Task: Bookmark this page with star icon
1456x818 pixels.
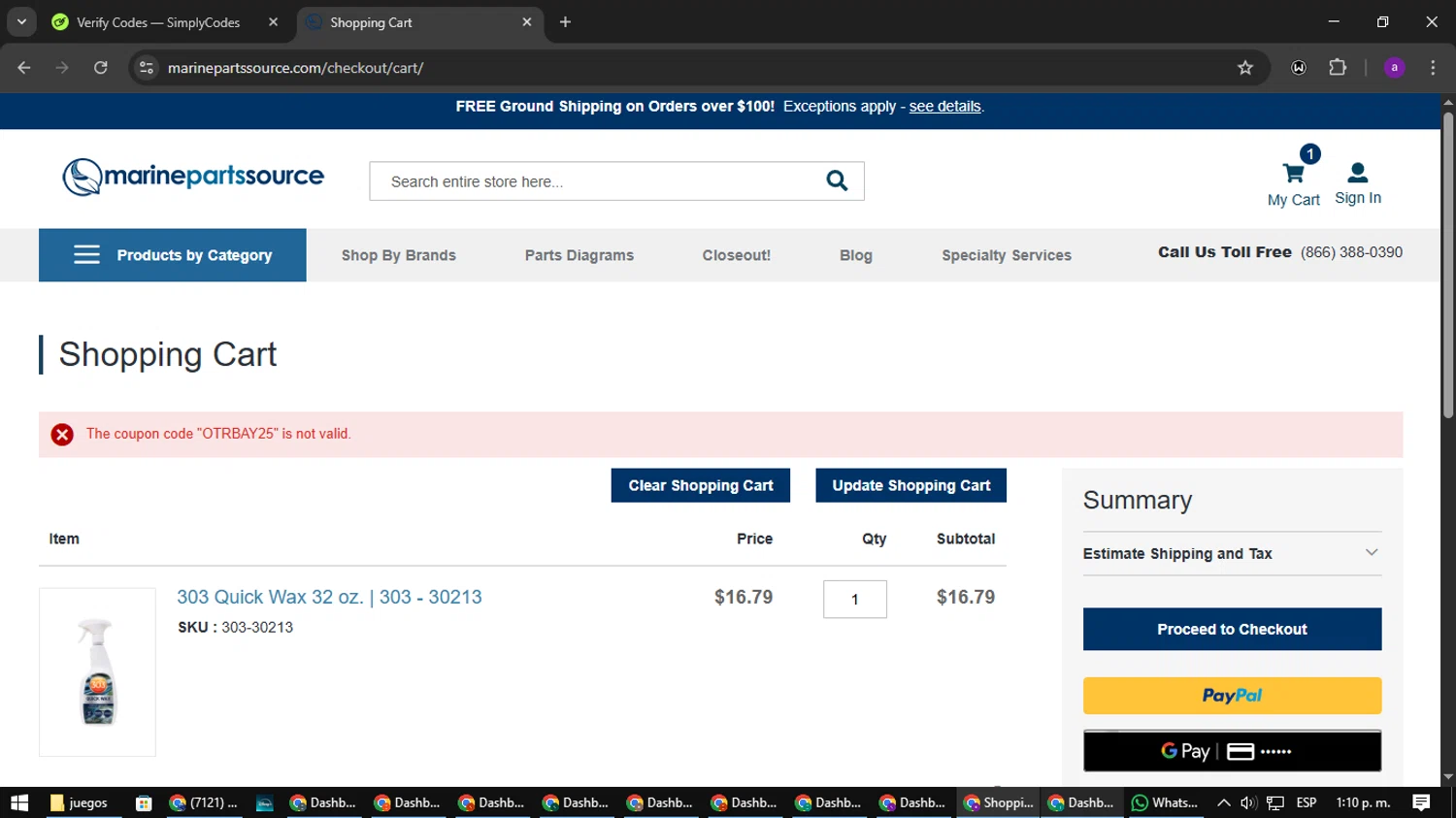Action: pyautogui.click(x=1245, y=68)
